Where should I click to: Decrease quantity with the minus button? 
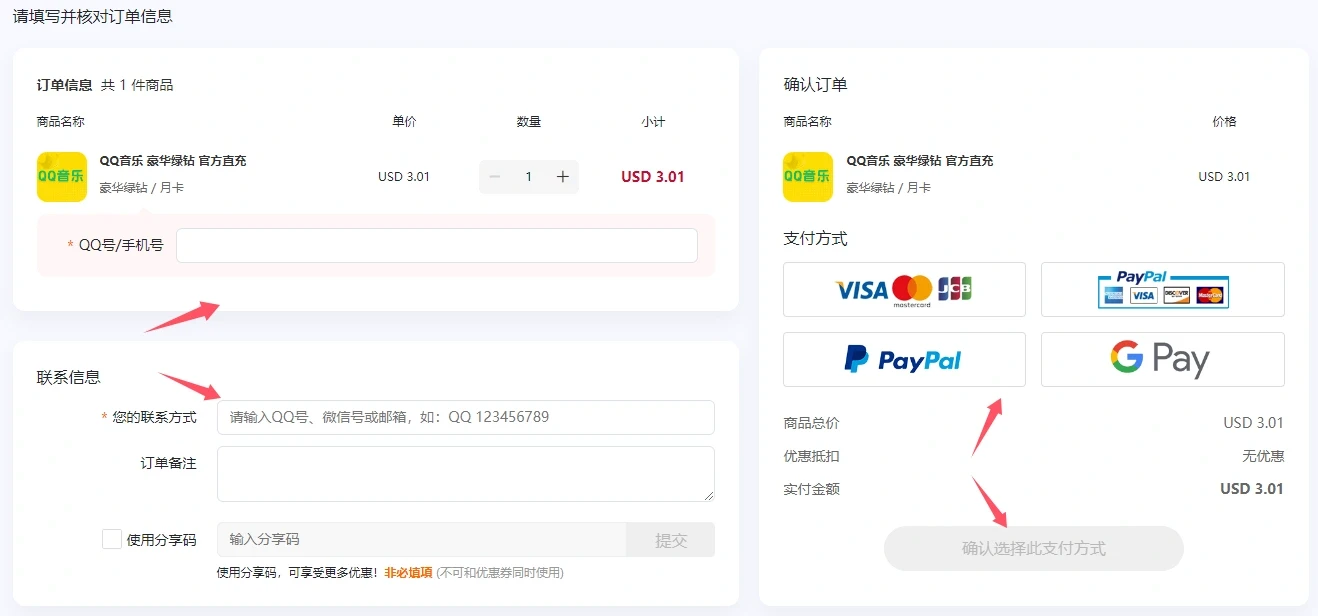click(495, 177)
